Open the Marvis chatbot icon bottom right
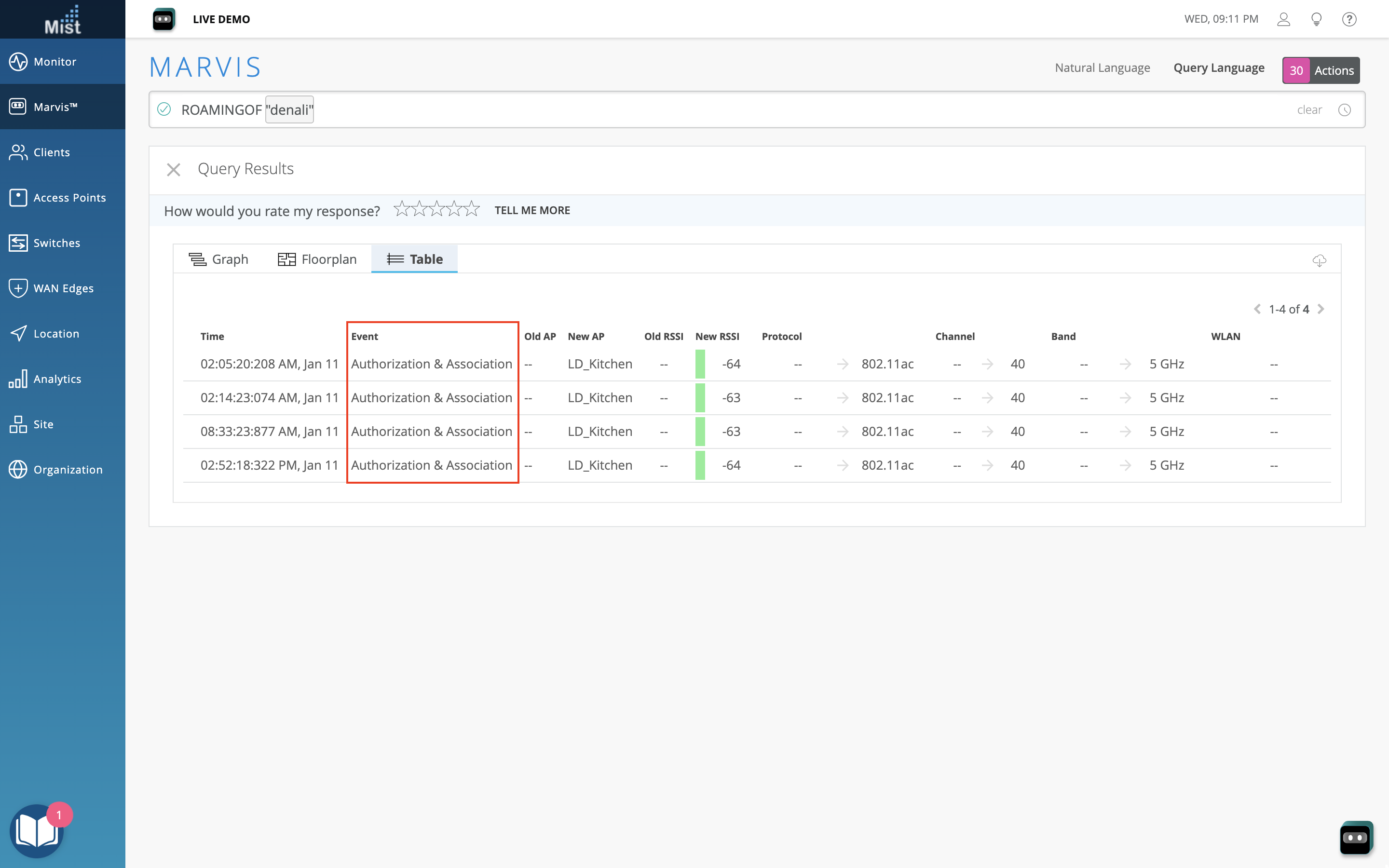 coord(1356,838)
